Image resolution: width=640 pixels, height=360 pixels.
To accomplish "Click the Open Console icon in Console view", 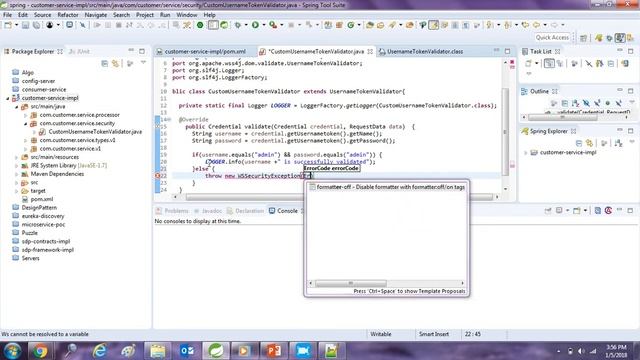I will (x=576, y=211).
